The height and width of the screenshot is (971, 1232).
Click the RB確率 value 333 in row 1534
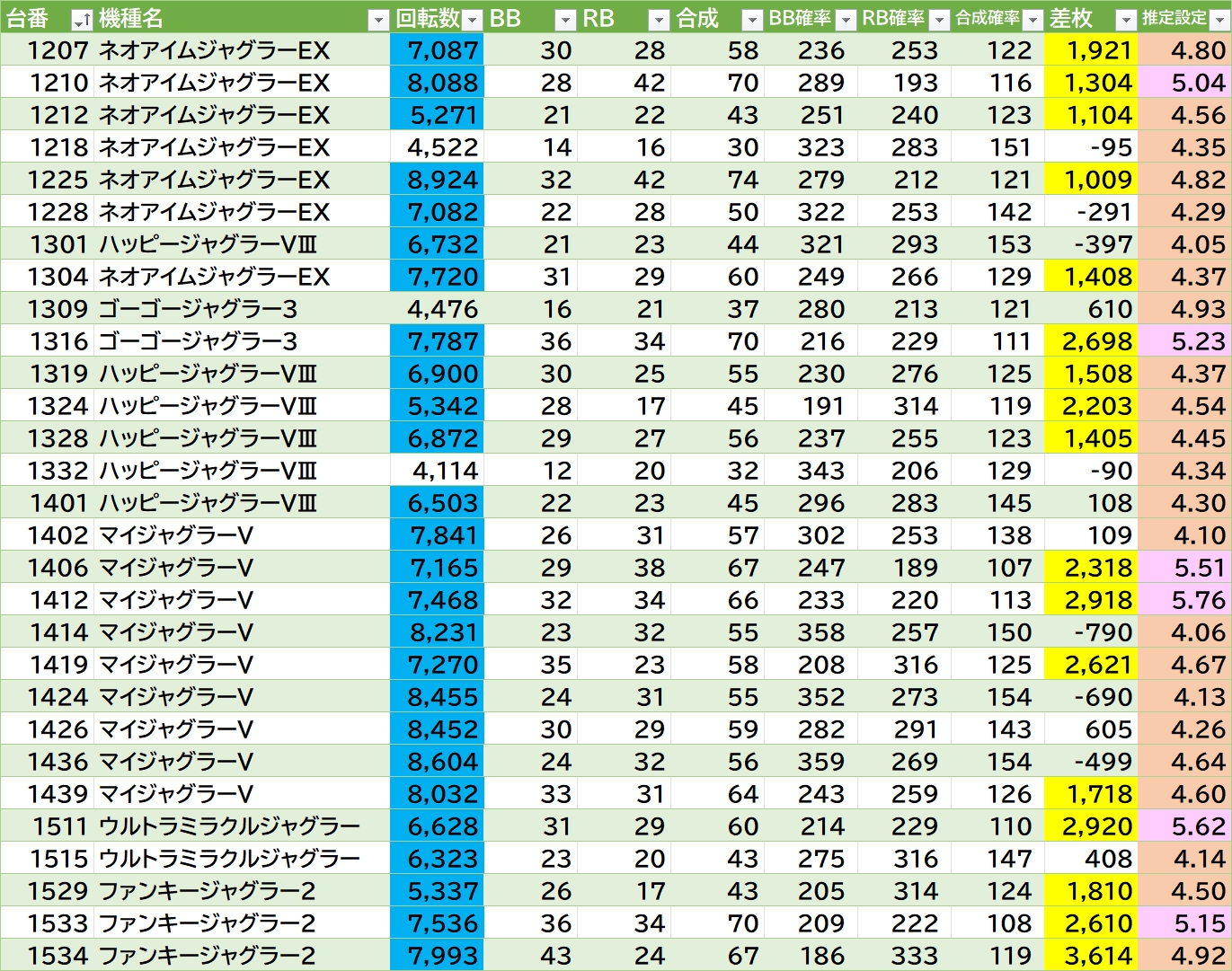click(x=904, y=956)
